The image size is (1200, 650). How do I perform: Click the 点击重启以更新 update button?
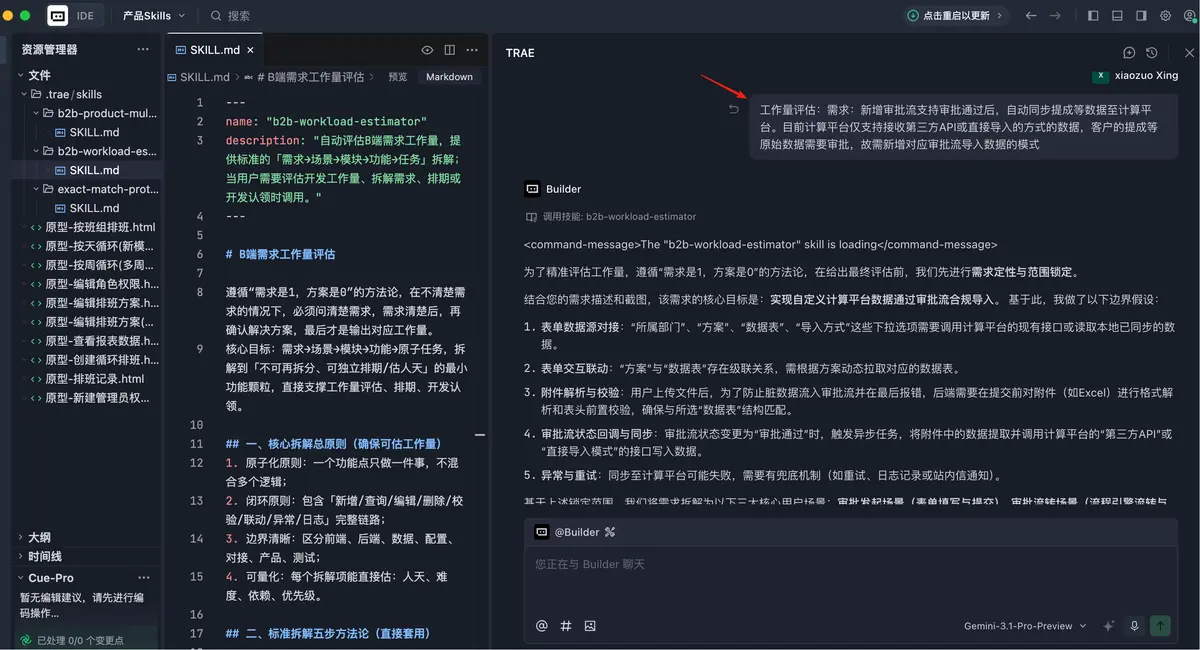click(x=955, y=16)
